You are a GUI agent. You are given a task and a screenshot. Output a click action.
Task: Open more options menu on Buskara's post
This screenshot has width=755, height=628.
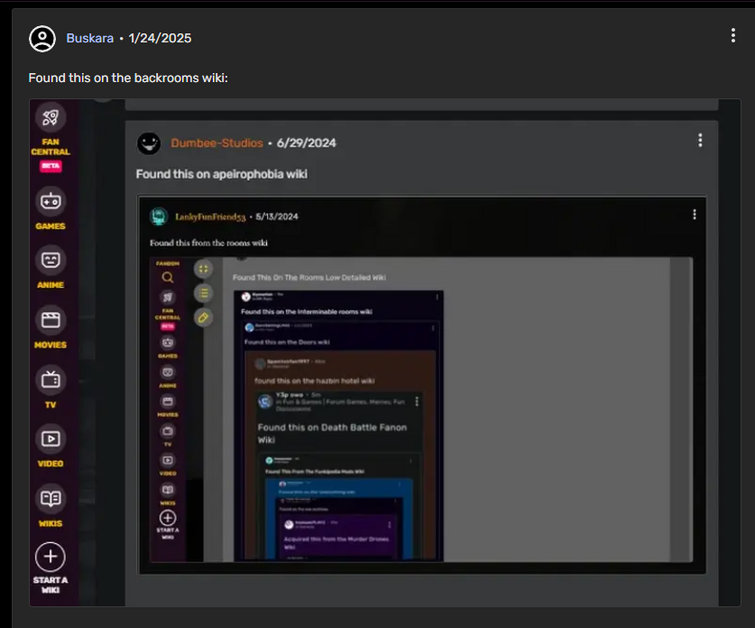(733, 35)
